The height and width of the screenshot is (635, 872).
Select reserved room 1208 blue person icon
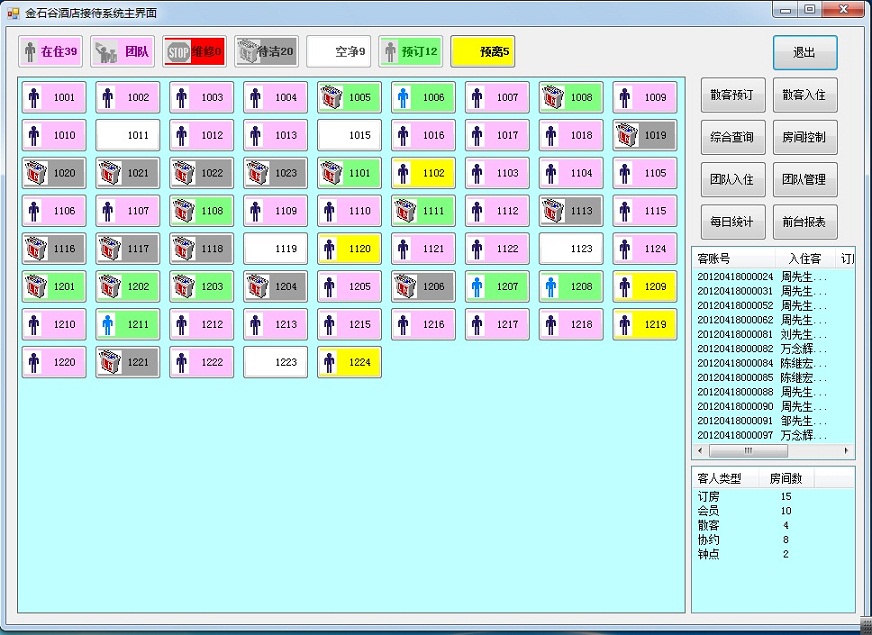coord(551,286)
